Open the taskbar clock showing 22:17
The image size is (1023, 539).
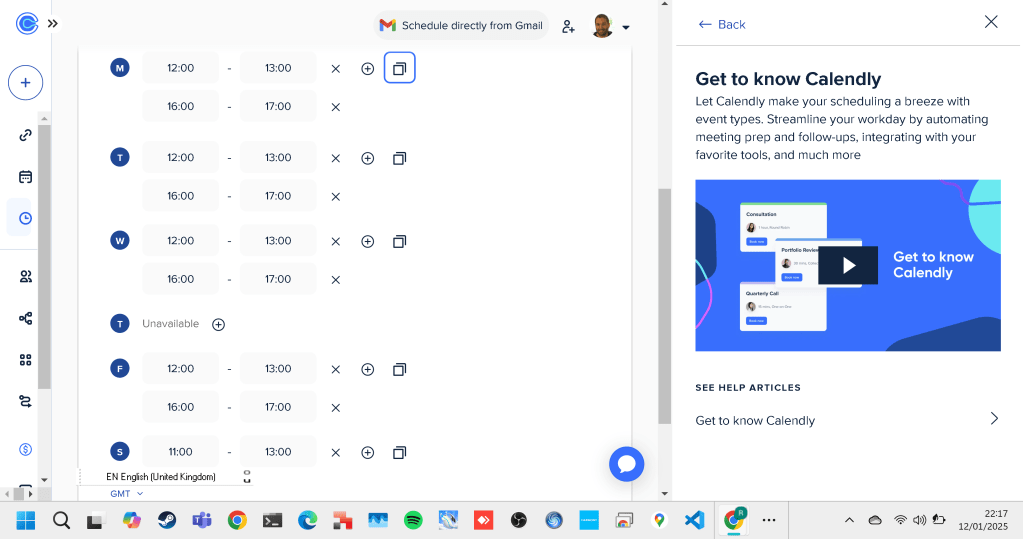tap(982, 520)
